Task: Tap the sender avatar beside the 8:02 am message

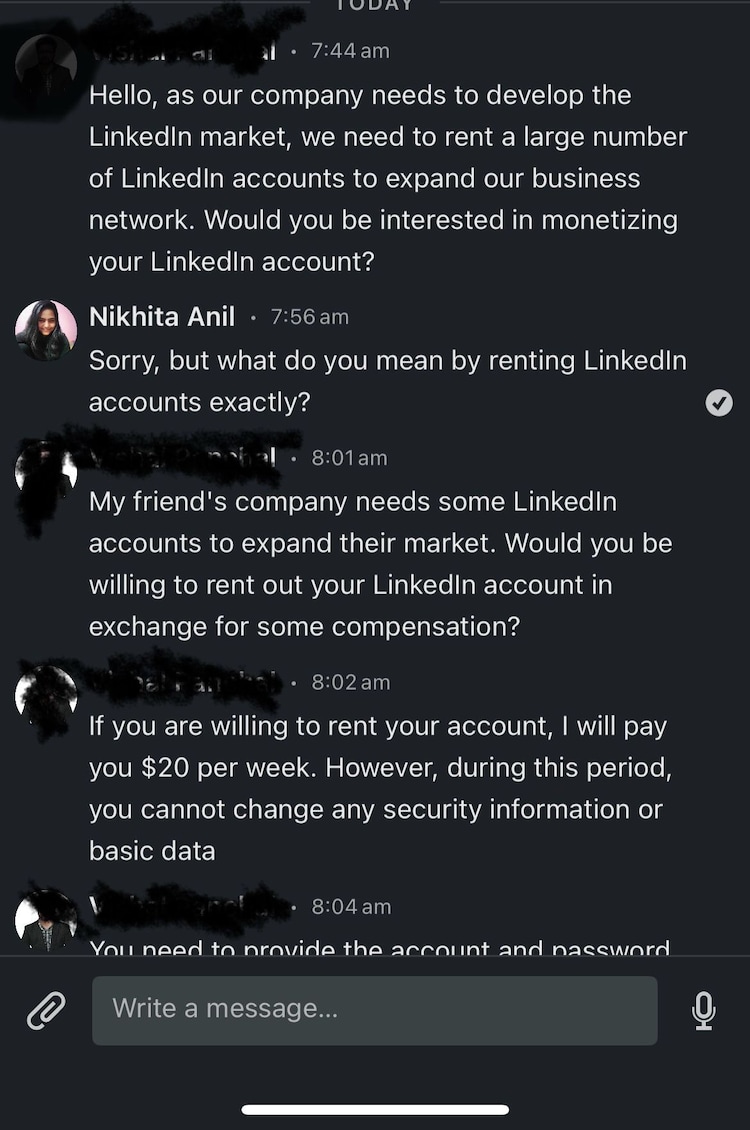Action: 46,695
